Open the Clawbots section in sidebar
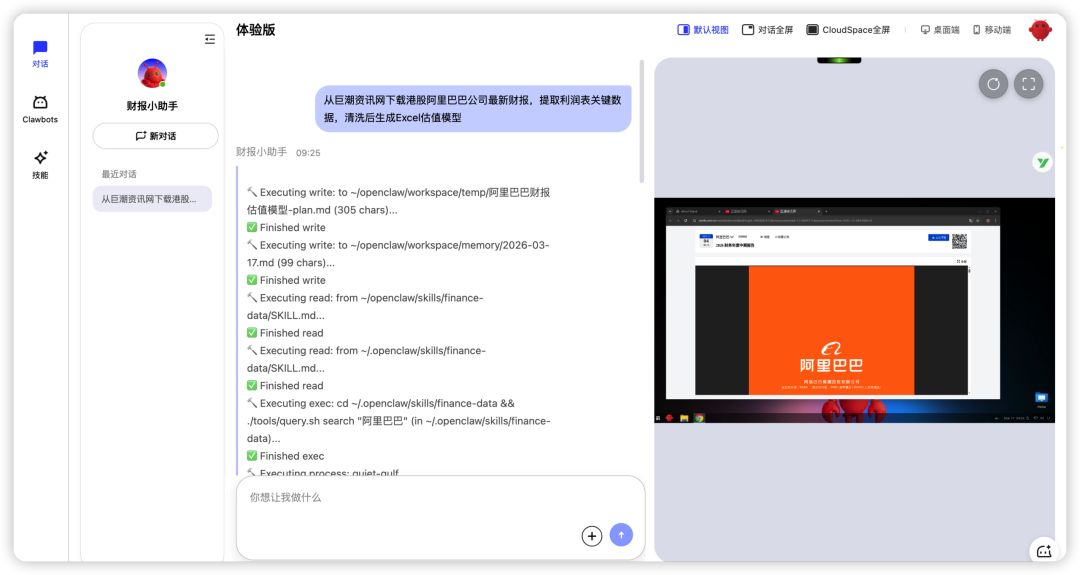 click(x=40, y=109)
